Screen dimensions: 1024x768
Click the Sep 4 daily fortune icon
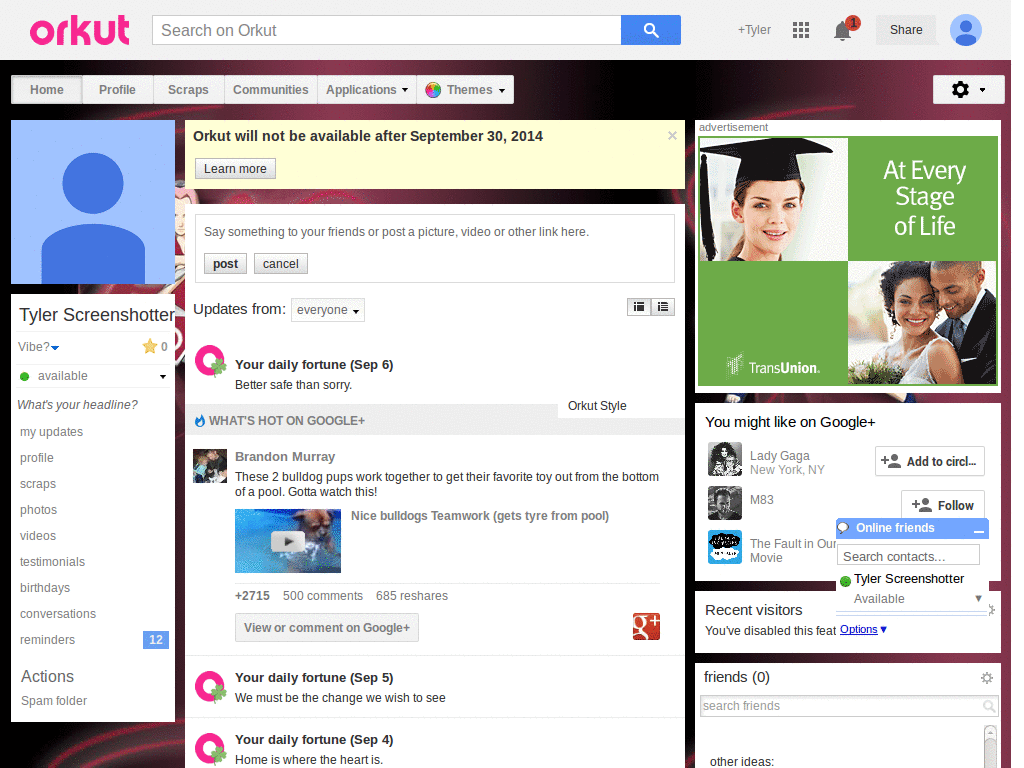click(x=210, y=748)
